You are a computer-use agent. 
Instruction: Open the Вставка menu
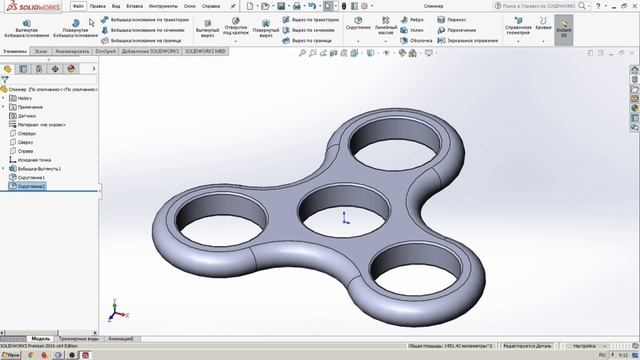tap(134, 6)
